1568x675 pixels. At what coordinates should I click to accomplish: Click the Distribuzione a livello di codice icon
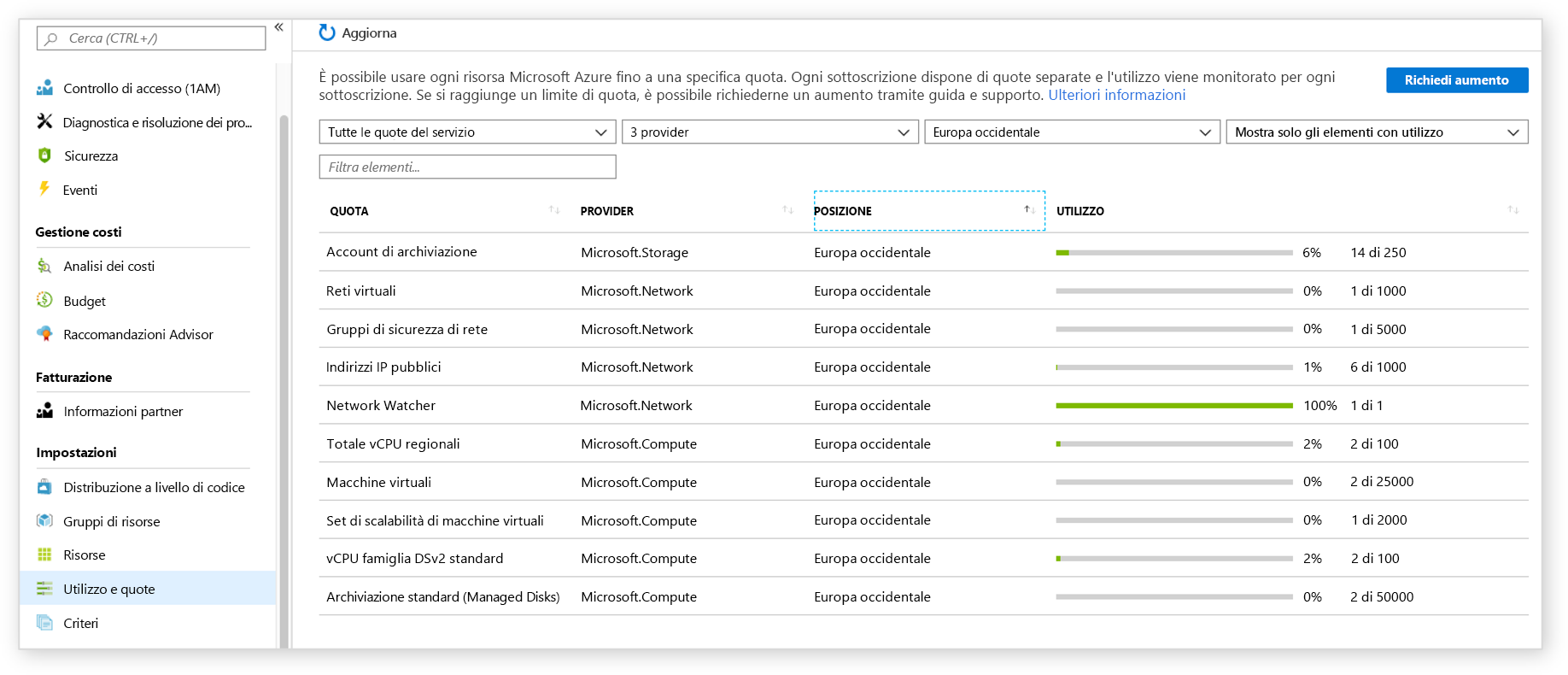point(44,487)
